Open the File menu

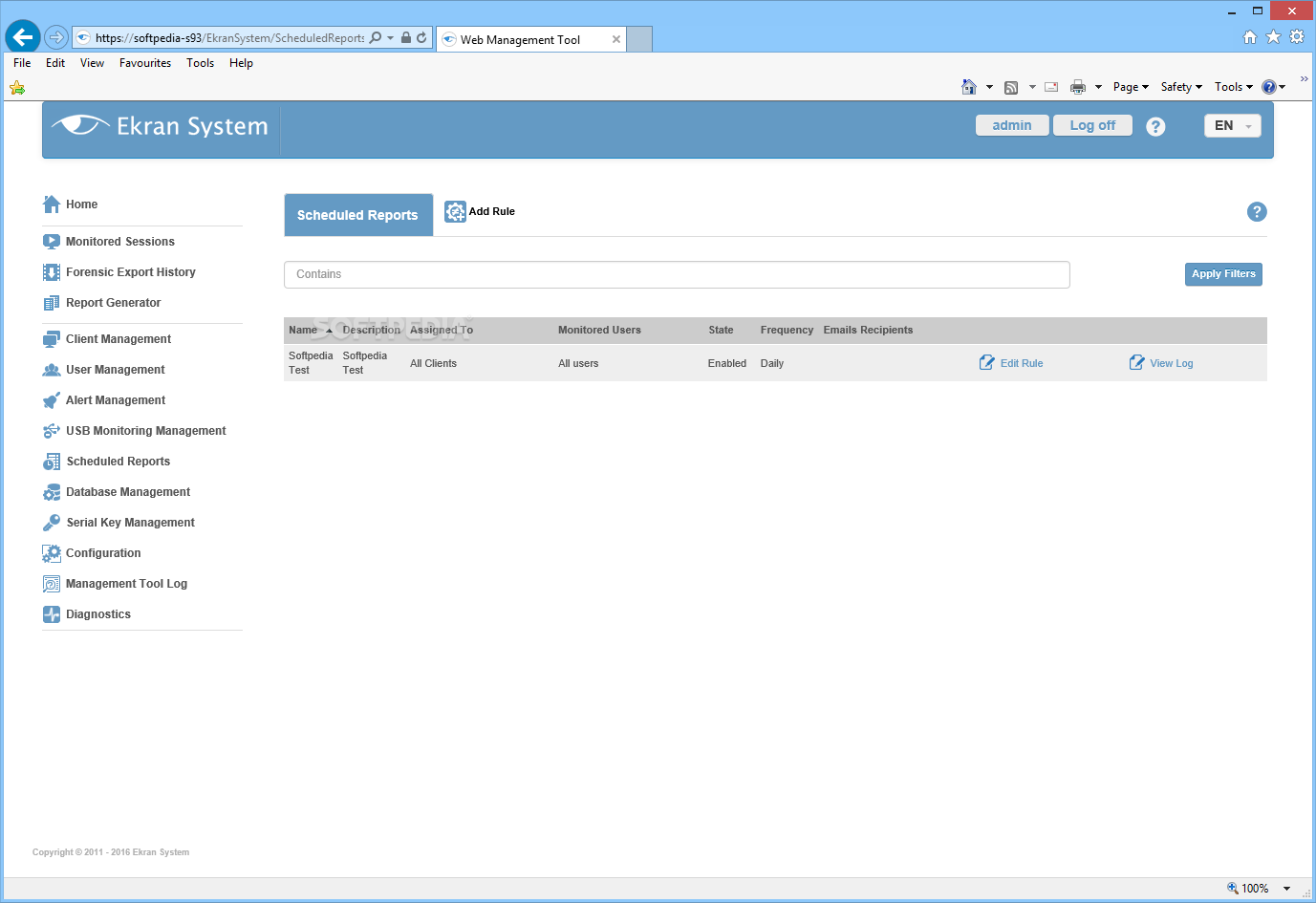click(x=22, y=63)
